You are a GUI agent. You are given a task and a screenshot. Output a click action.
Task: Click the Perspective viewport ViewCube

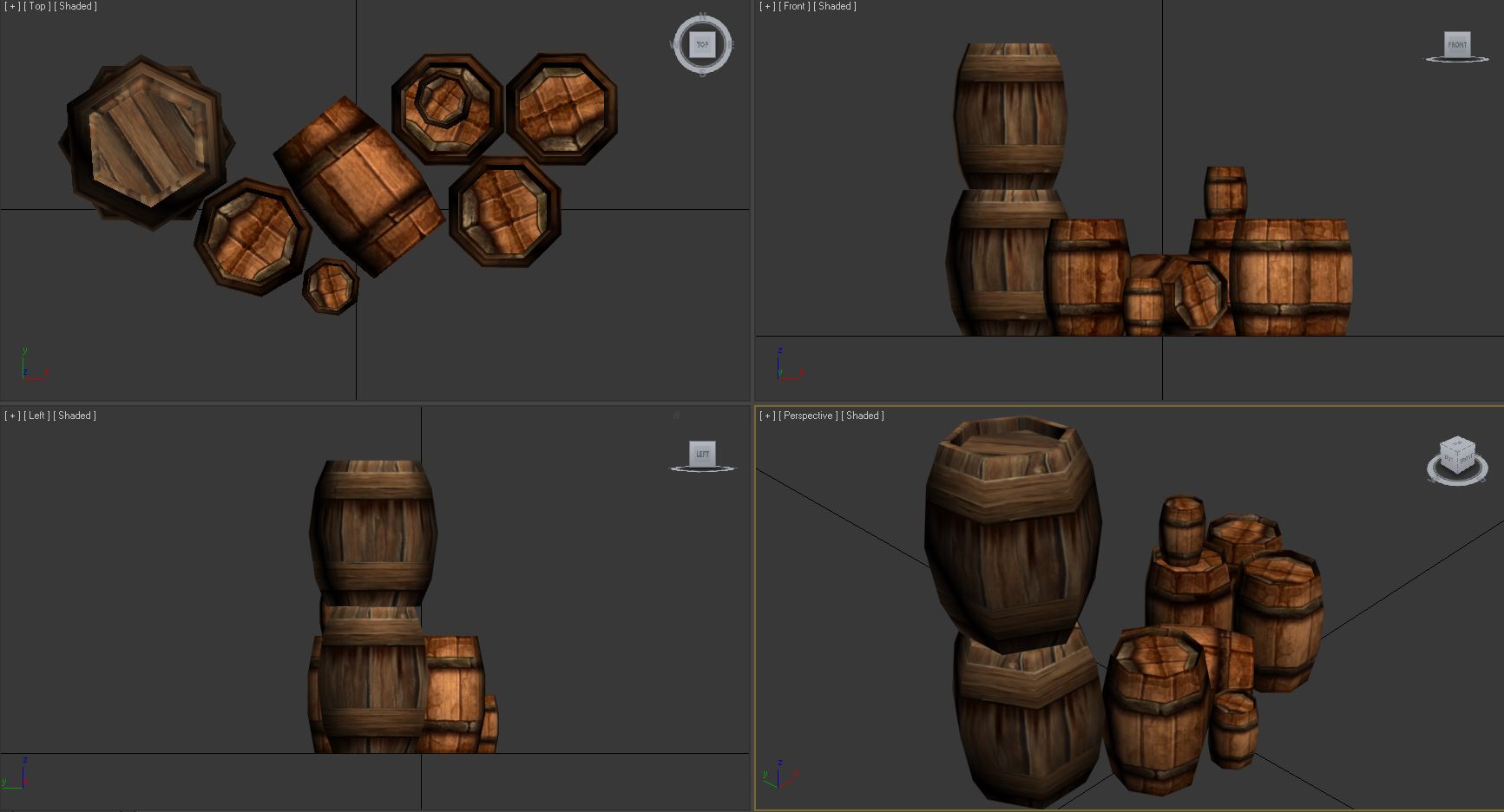click(x=1457, y=455)
